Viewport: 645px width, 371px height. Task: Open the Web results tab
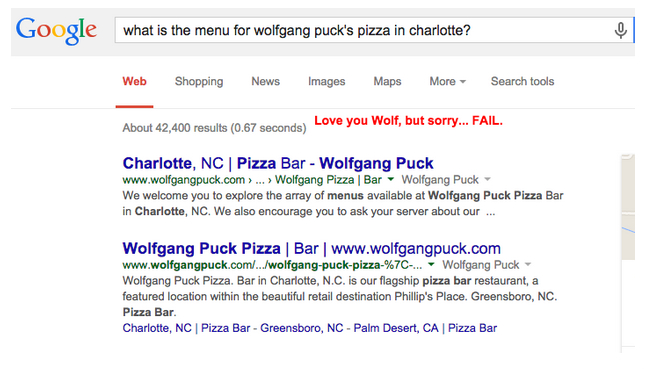tap(134, 81)
